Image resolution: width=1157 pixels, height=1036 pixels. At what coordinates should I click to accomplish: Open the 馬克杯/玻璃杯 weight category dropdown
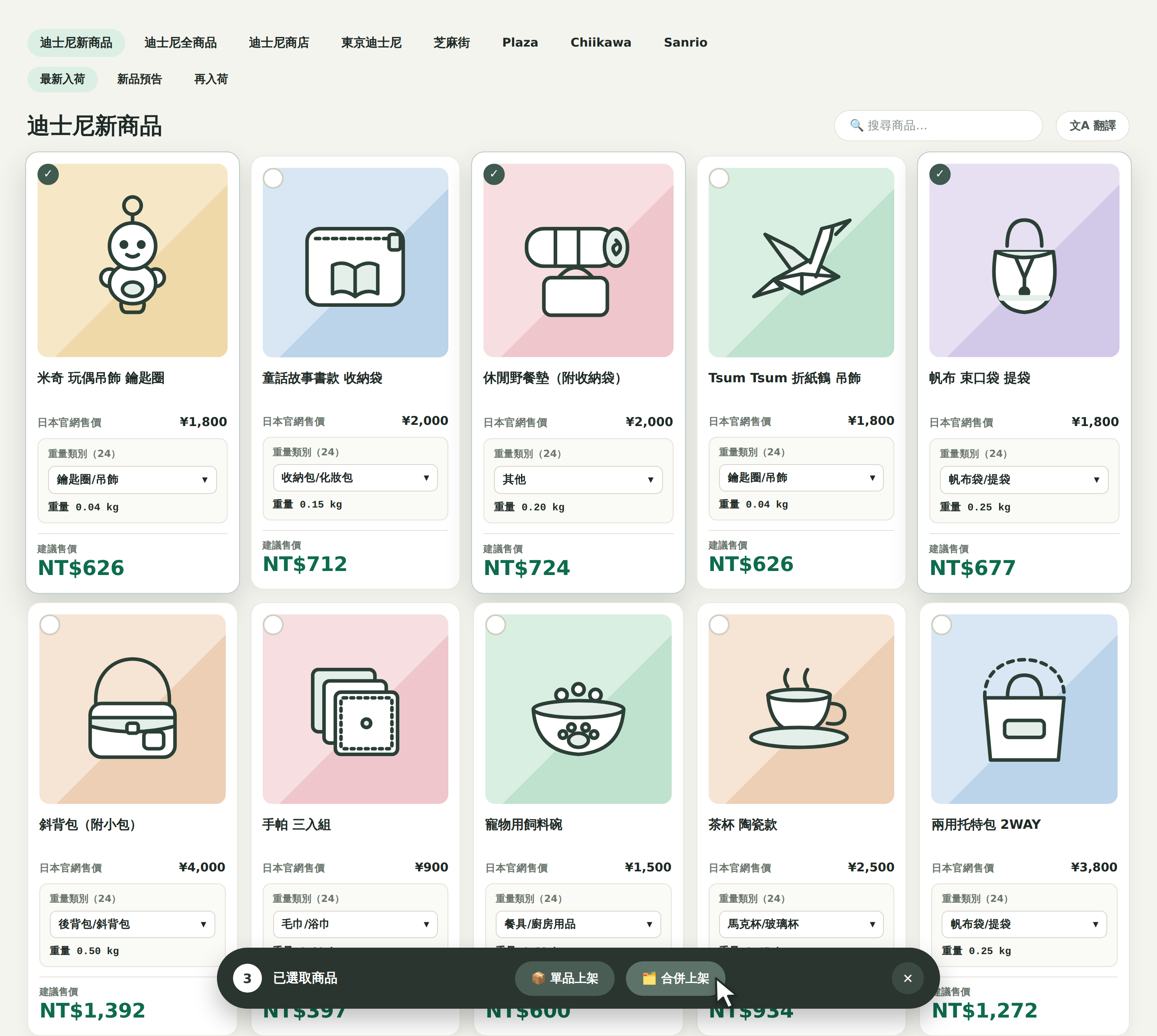[x=801, y=924]
